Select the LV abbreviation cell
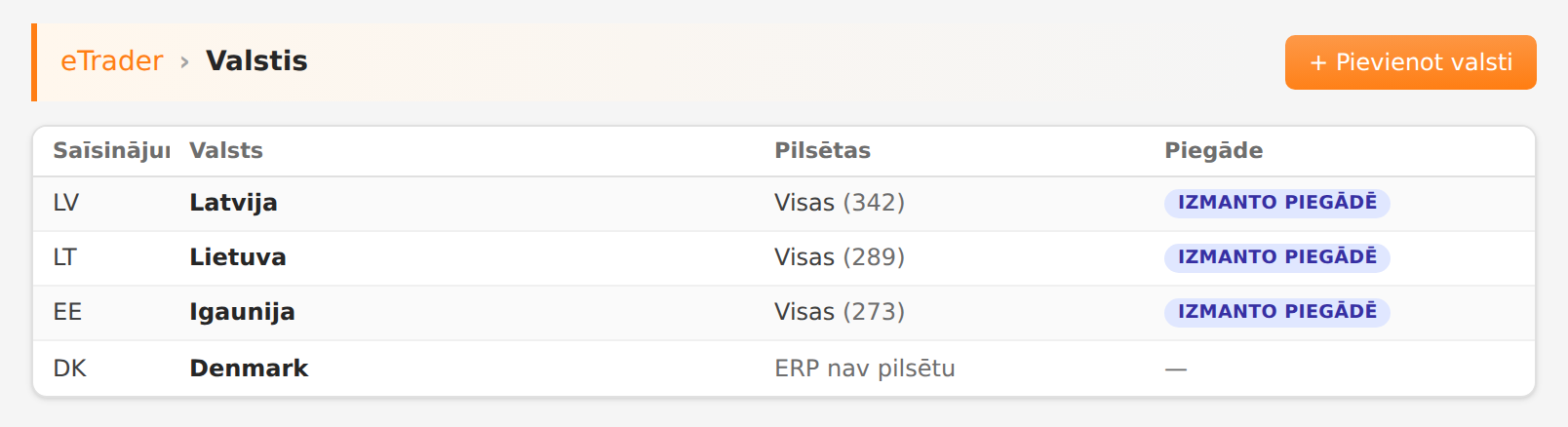The height and width of the screenshot is (427, 1568). (65, 203)
